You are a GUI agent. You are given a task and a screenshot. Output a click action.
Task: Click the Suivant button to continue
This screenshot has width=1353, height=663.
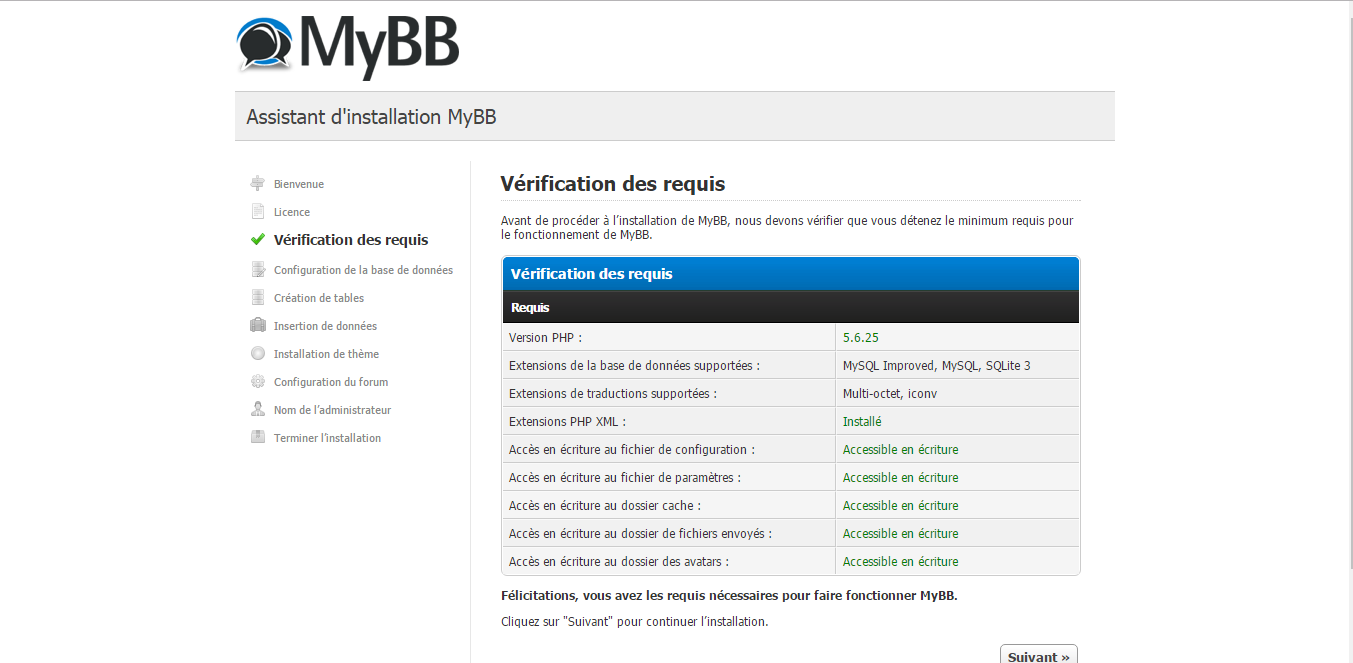point(1039,655)
